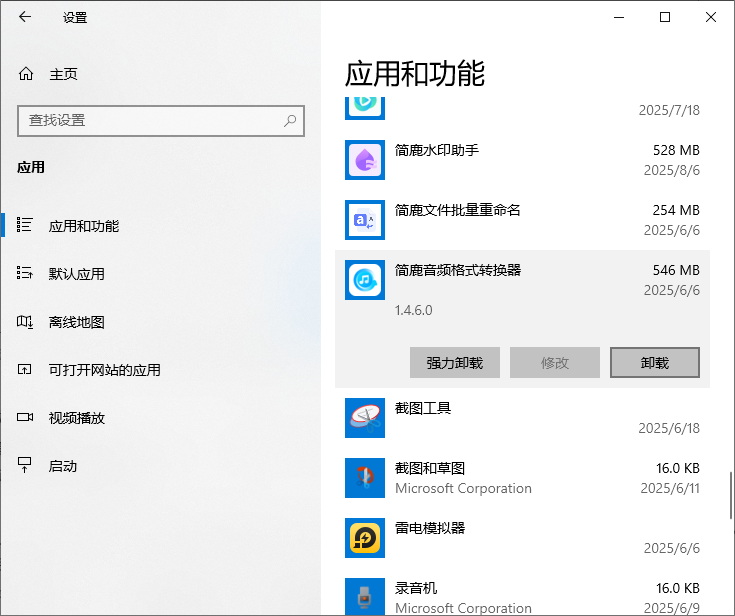Click the 528 MB size value
735x616 pixels.
676,150
